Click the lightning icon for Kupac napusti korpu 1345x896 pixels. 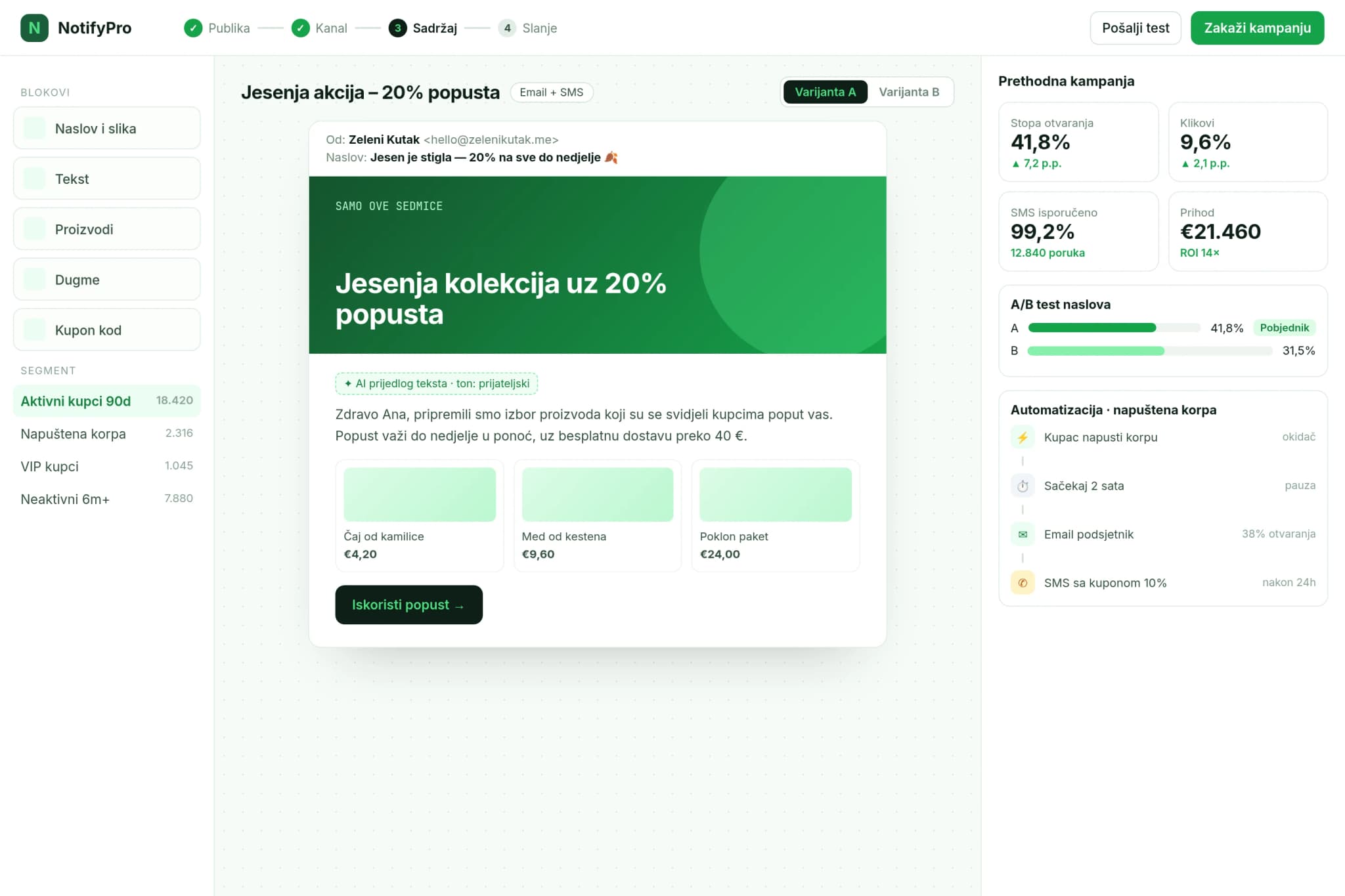(1023, 437)
